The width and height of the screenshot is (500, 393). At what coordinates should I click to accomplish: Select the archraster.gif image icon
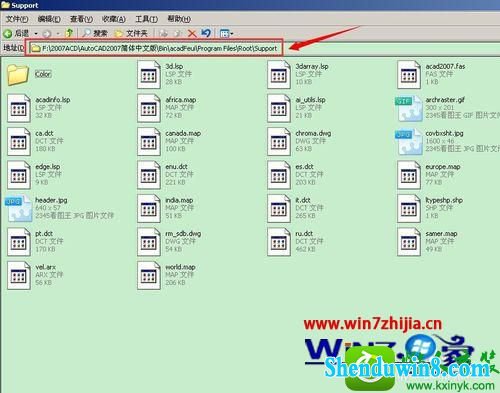[409, 108]
